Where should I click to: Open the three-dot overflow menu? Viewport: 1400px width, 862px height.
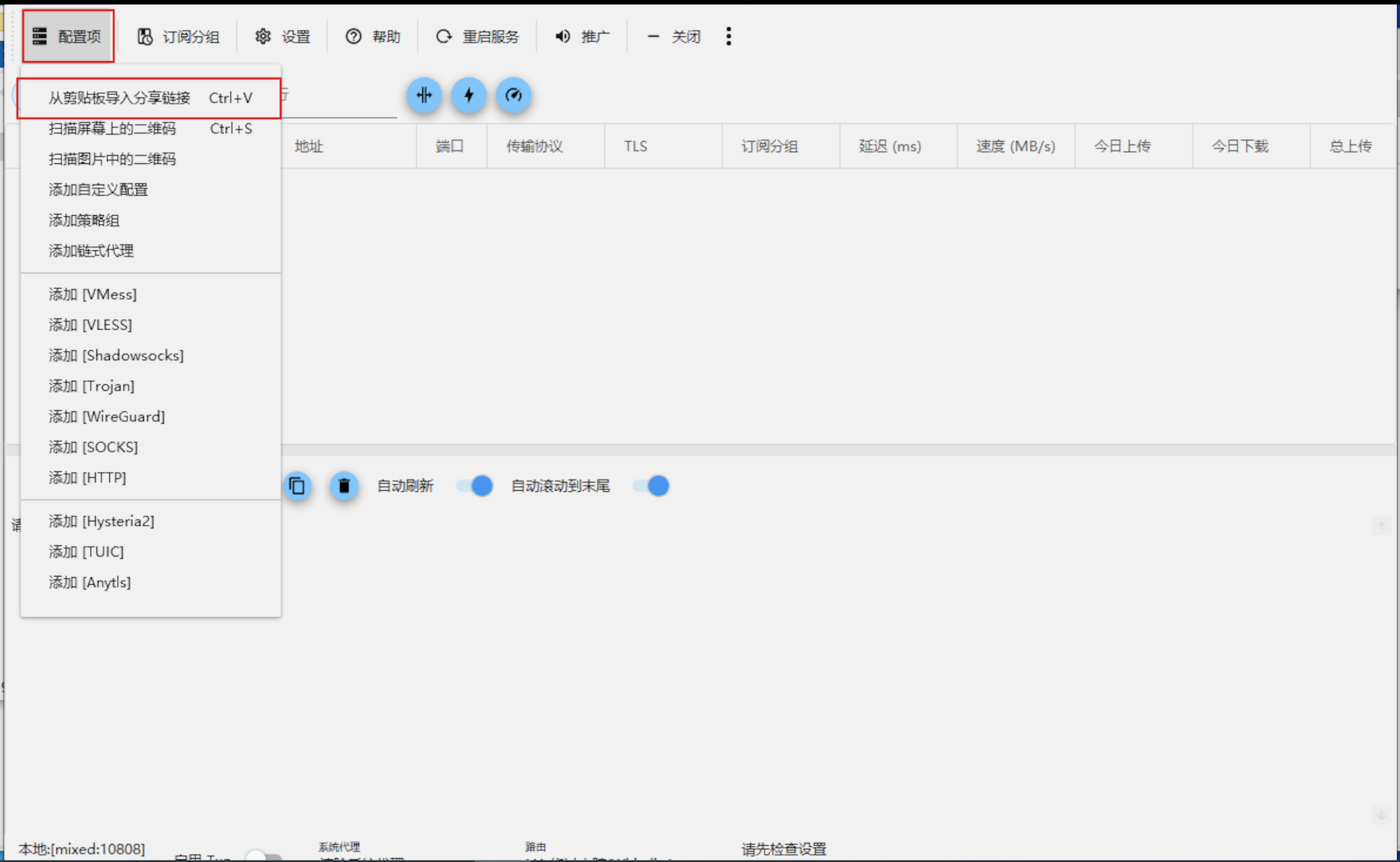point(728,36)
